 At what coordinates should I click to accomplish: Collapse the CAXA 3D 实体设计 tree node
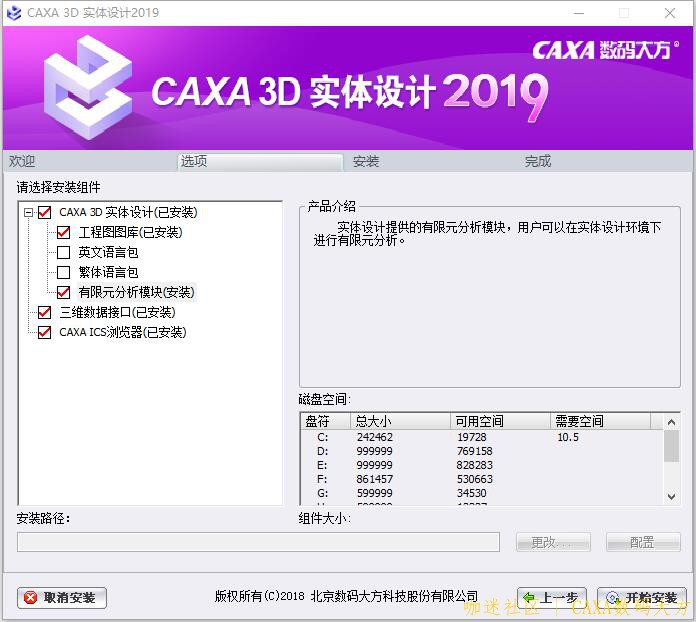(x=28, y=212)
